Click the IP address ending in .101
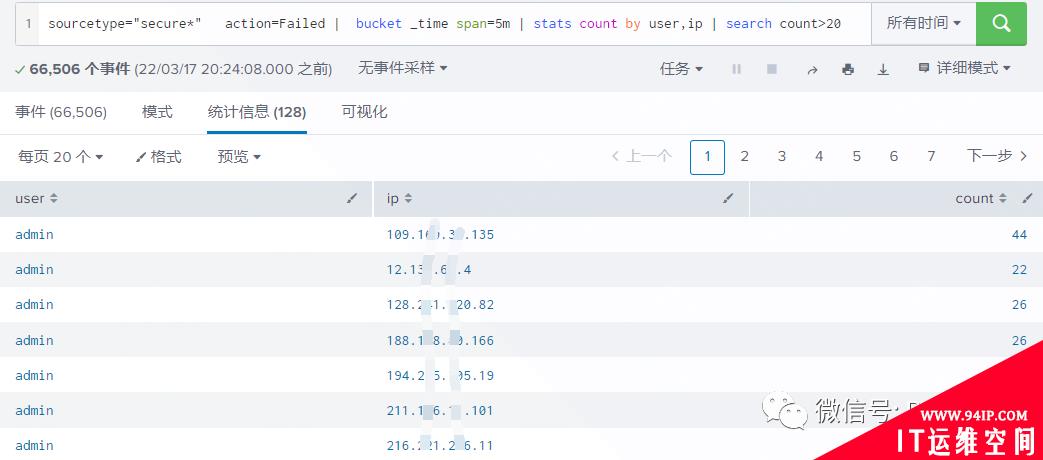 [440, 411]
